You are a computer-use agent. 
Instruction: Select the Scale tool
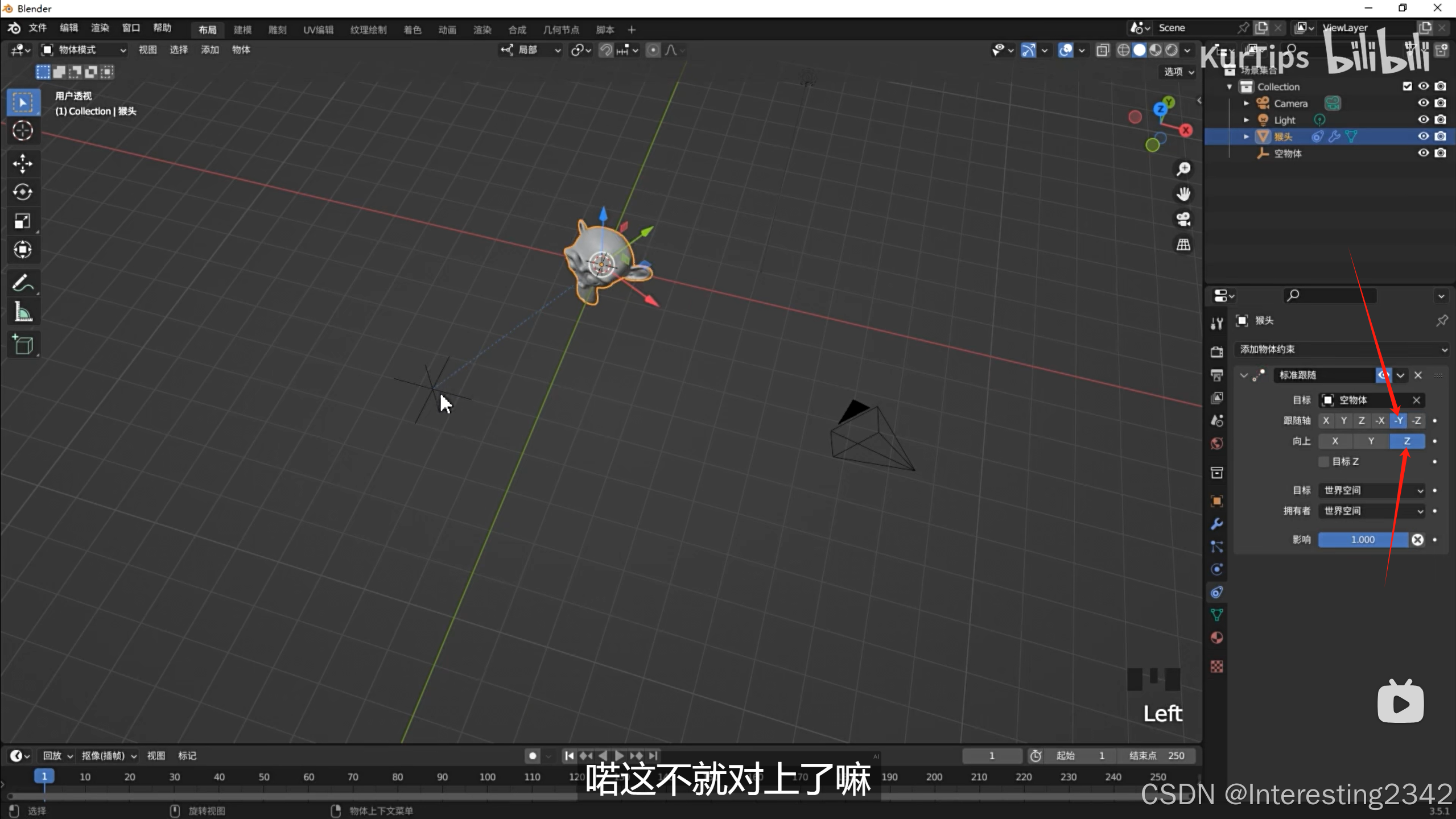coord(23,221)
